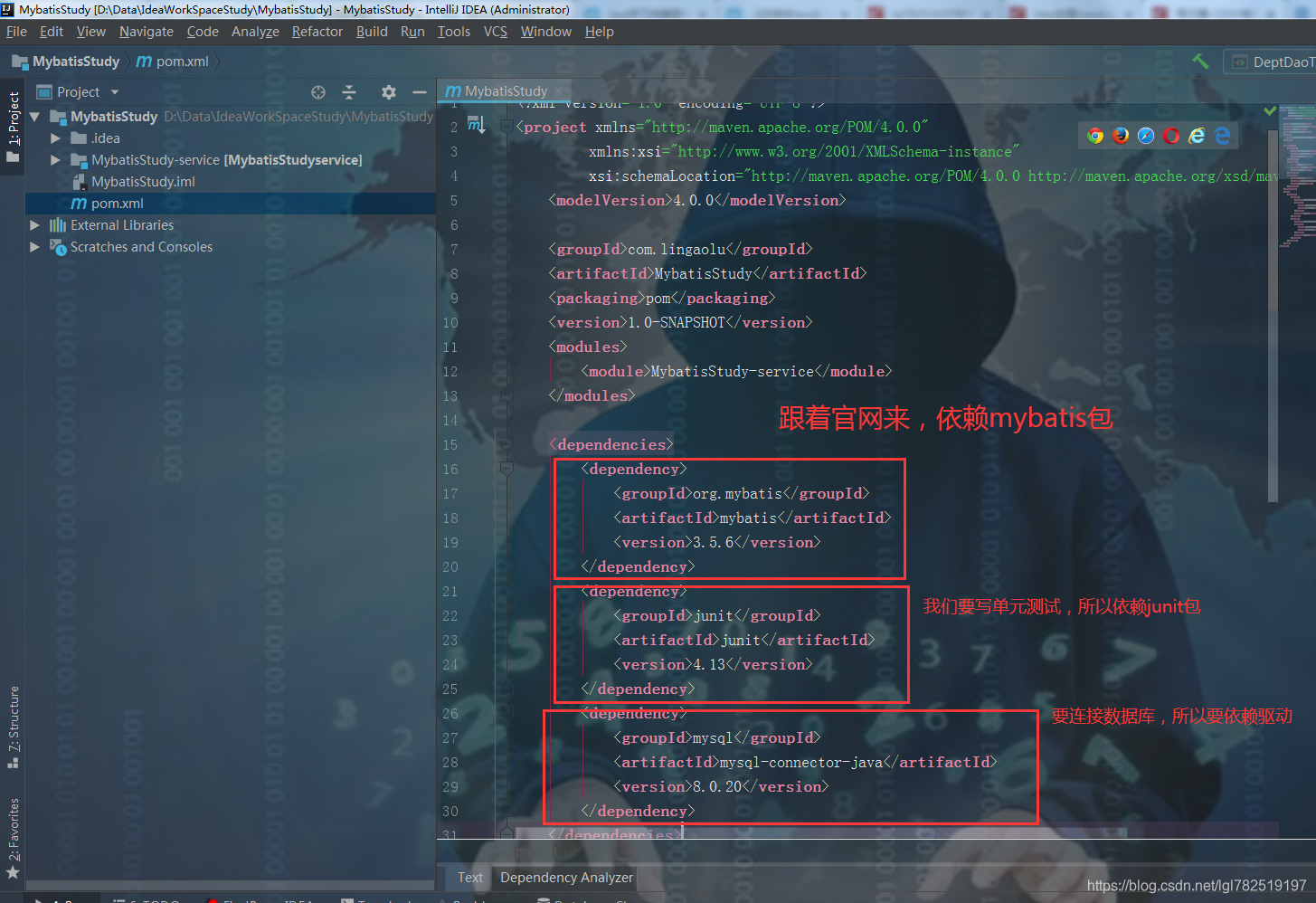Click the External Libraries icon
The image size is (1316, 903).
click(58, 225)
